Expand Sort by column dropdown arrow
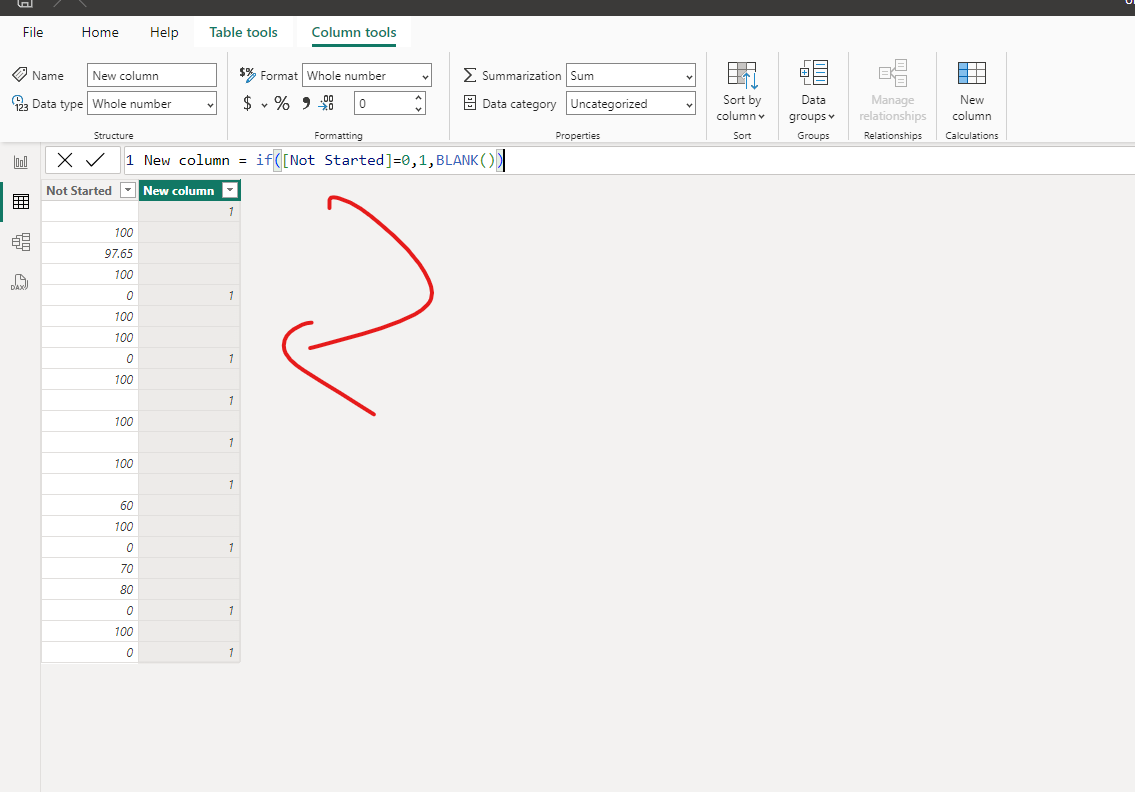This screenshot has height=792, width=1135. 761,117
